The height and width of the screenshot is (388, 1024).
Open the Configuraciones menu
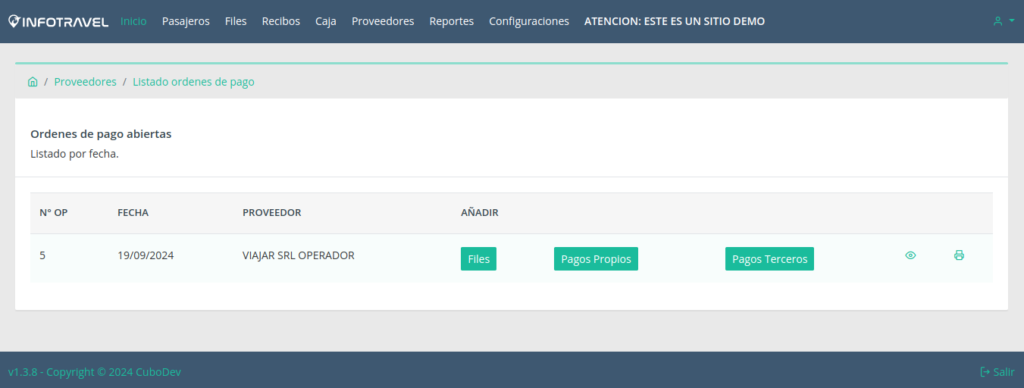529,21
